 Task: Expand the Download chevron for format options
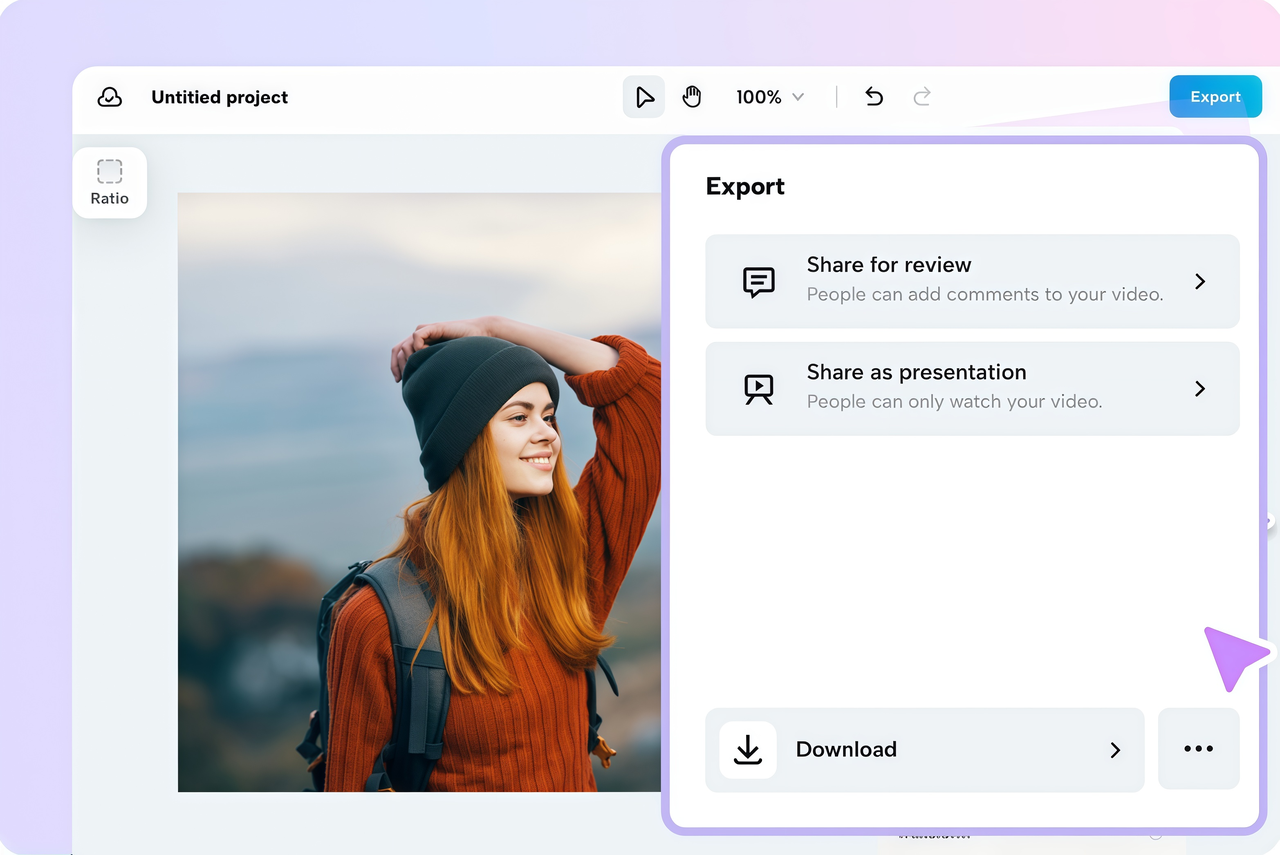[1114, 749]
